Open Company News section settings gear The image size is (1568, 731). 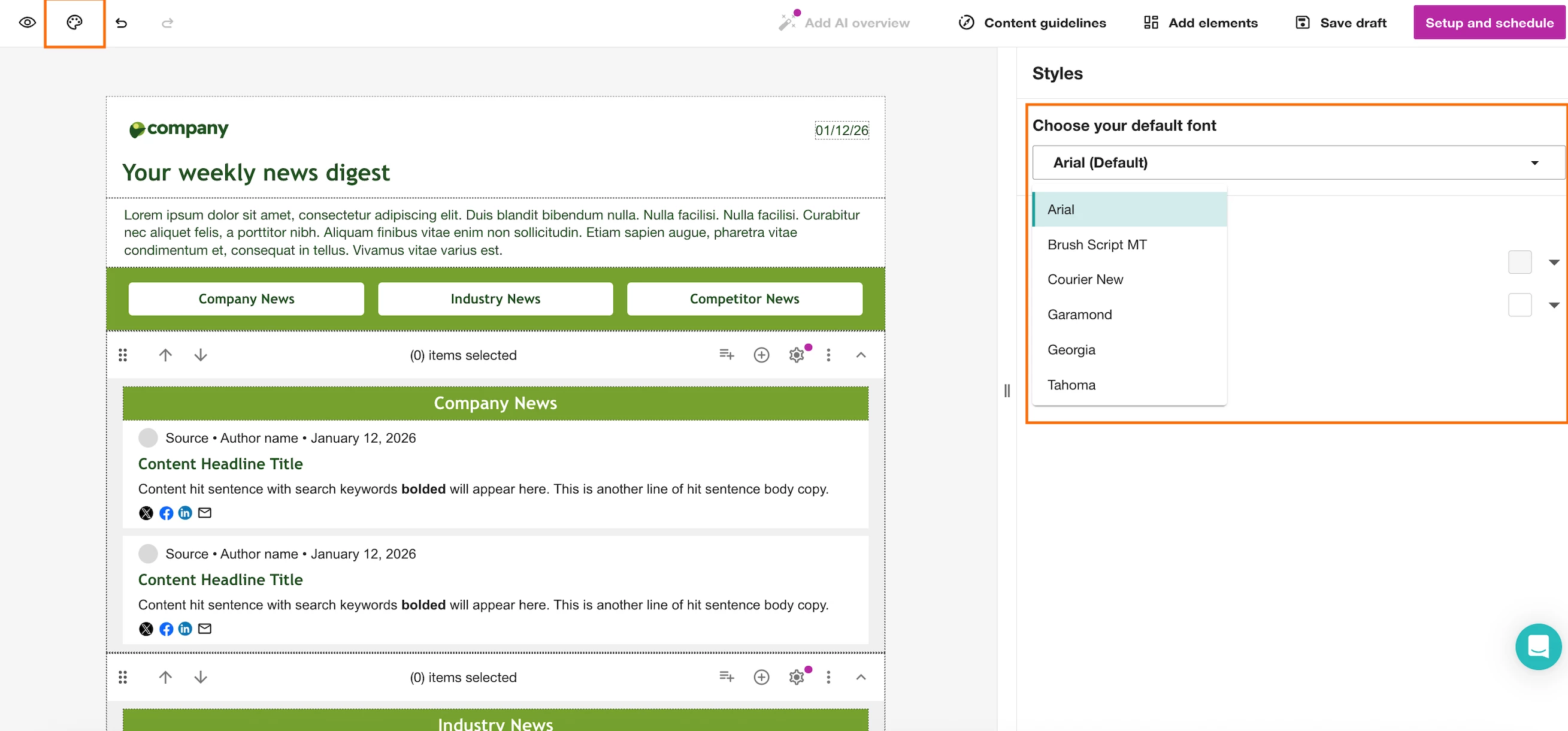(x=796, y=355)
